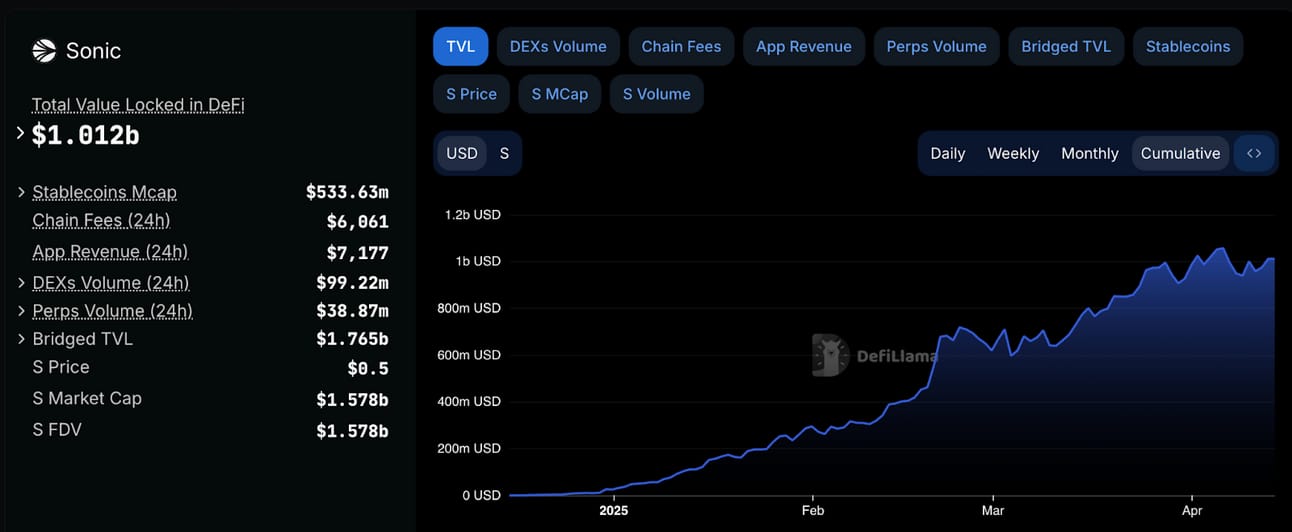
Task: Click the Chain Fees (24h) label
Action: [x=101, y=220]
